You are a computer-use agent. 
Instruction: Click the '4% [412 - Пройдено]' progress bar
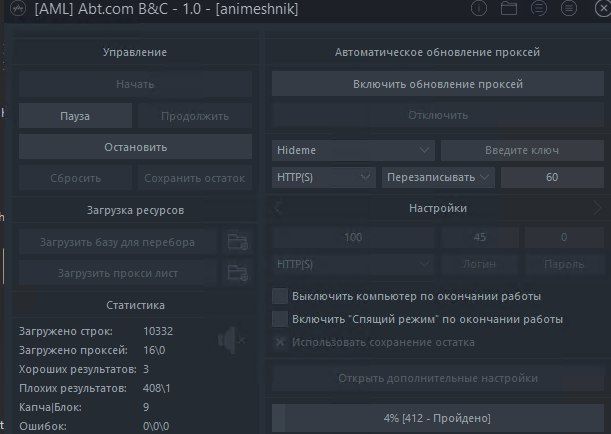[x=437, y=416]
